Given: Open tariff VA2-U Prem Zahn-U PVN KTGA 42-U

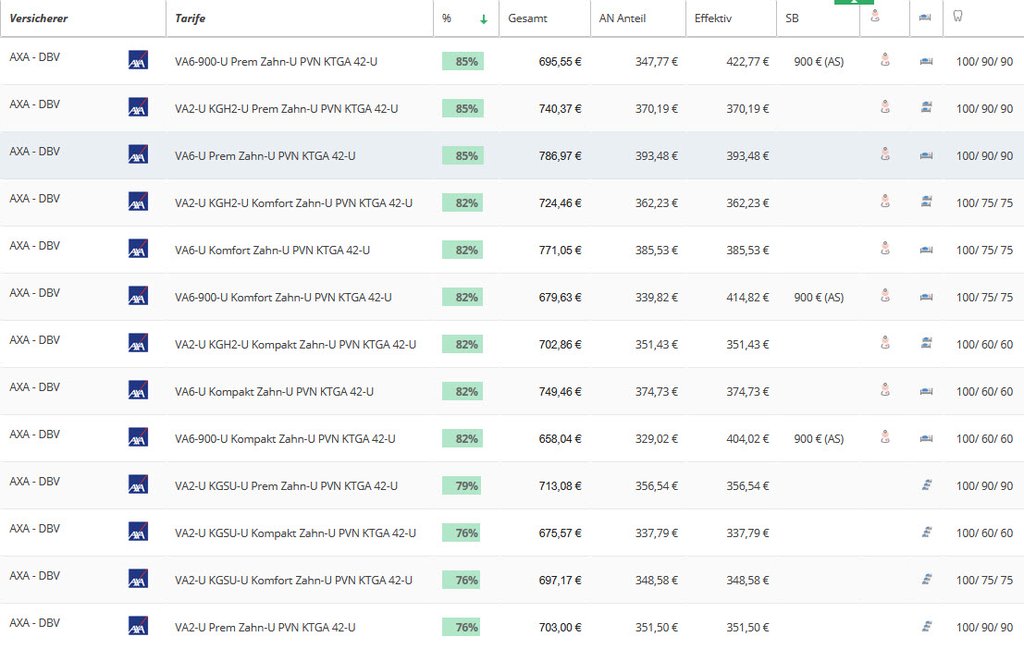Looking at the screenshot, I should [x=265, y=627].
